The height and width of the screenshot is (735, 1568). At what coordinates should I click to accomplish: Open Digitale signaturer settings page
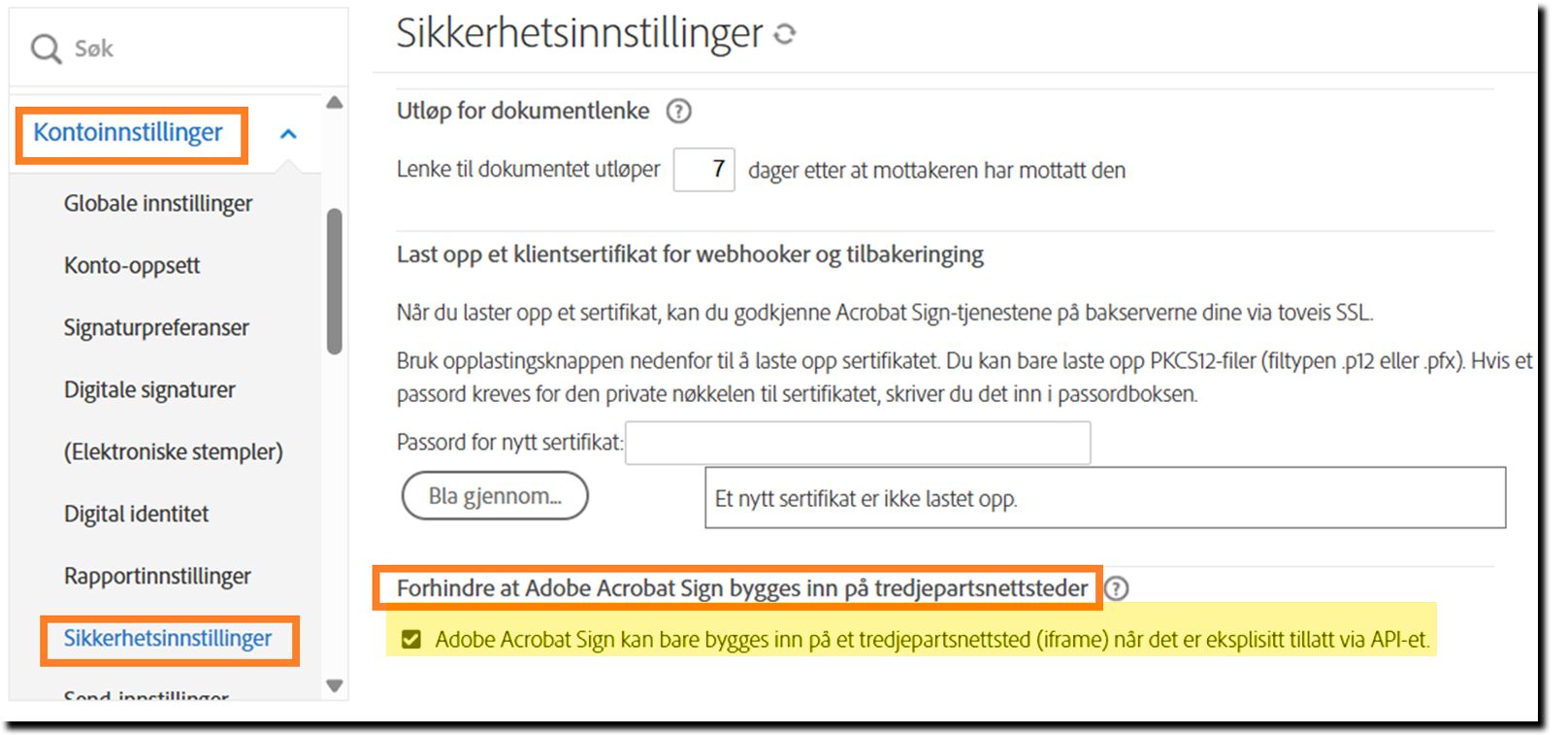(x=149, y=390)
